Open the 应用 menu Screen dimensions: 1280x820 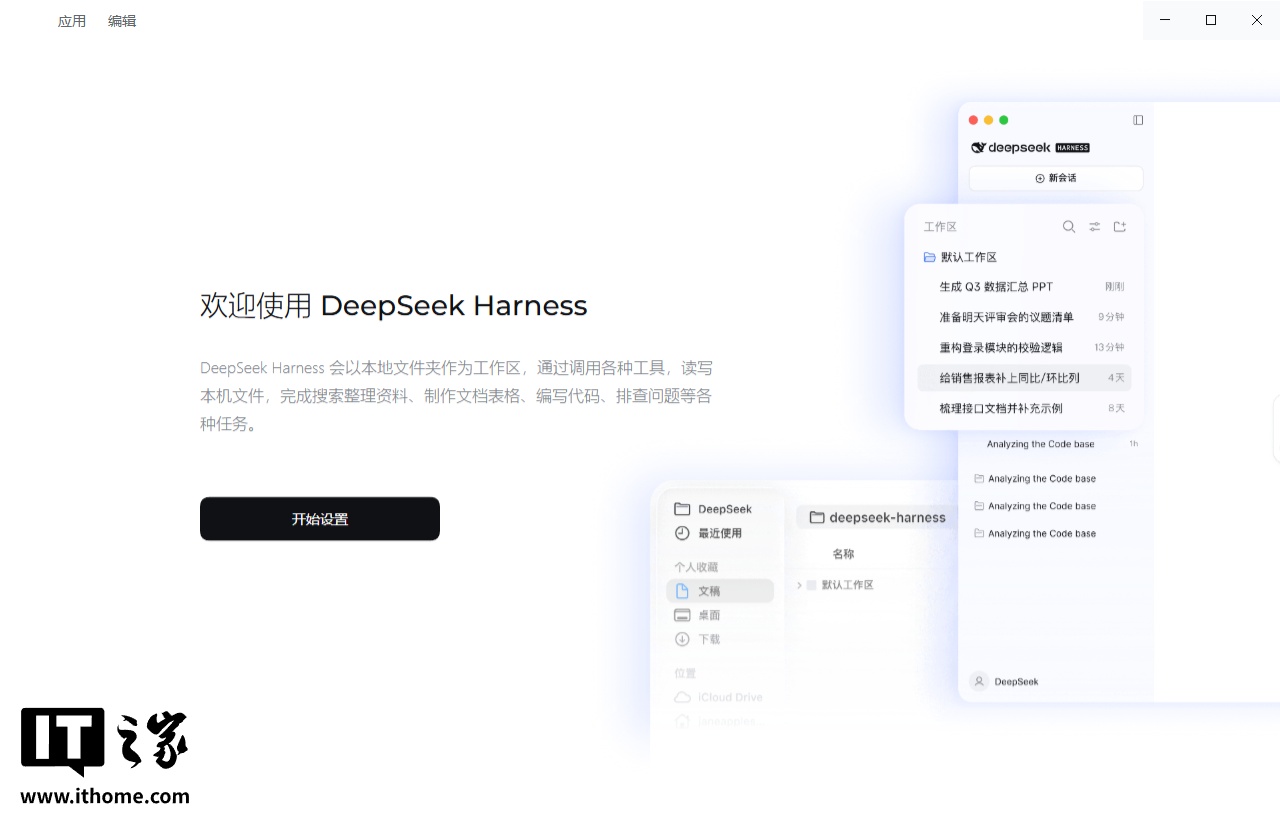(x=72, y=21)
